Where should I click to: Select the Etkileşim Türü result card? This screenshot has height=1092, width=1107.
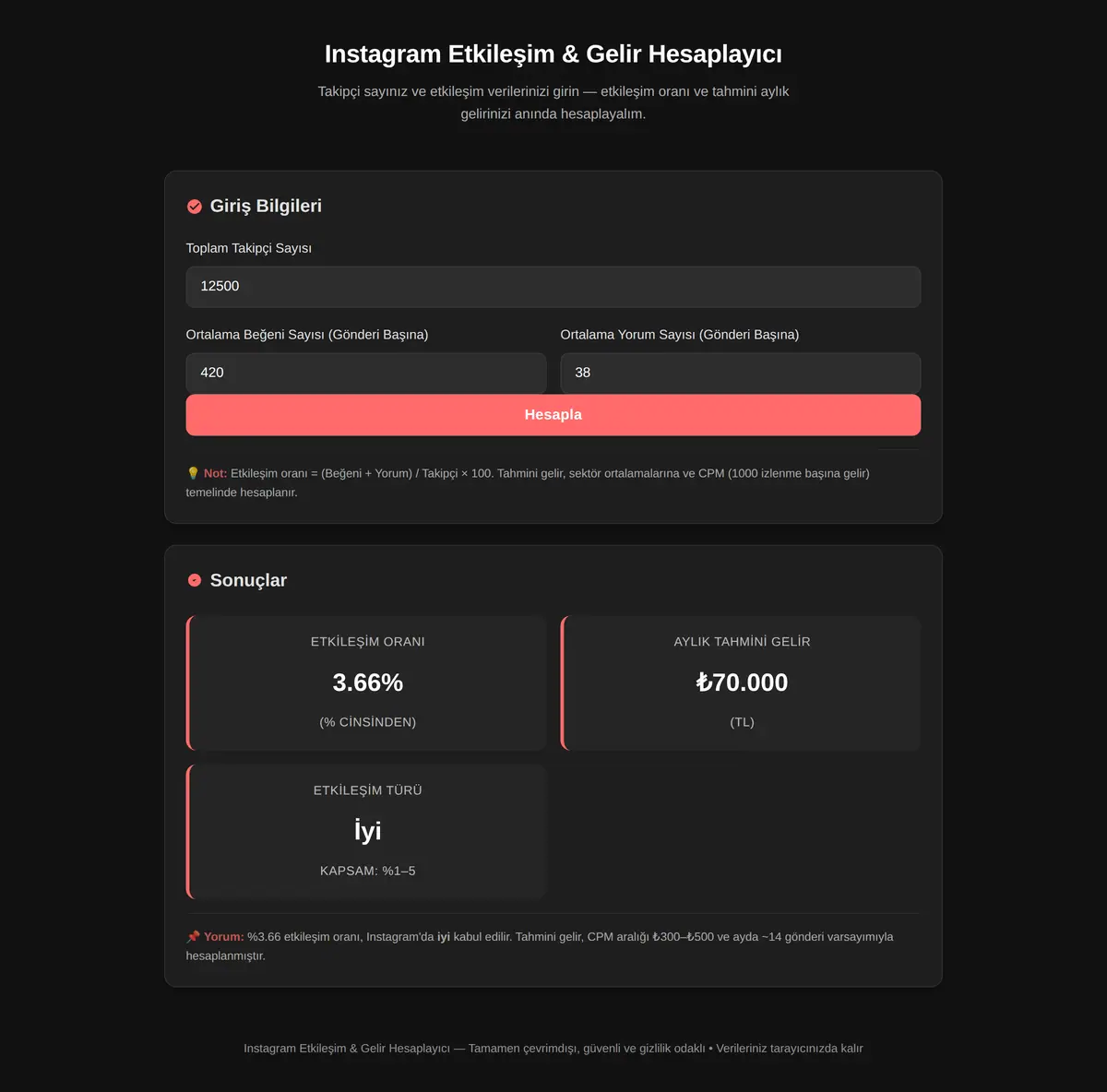[x=366, y=831]
